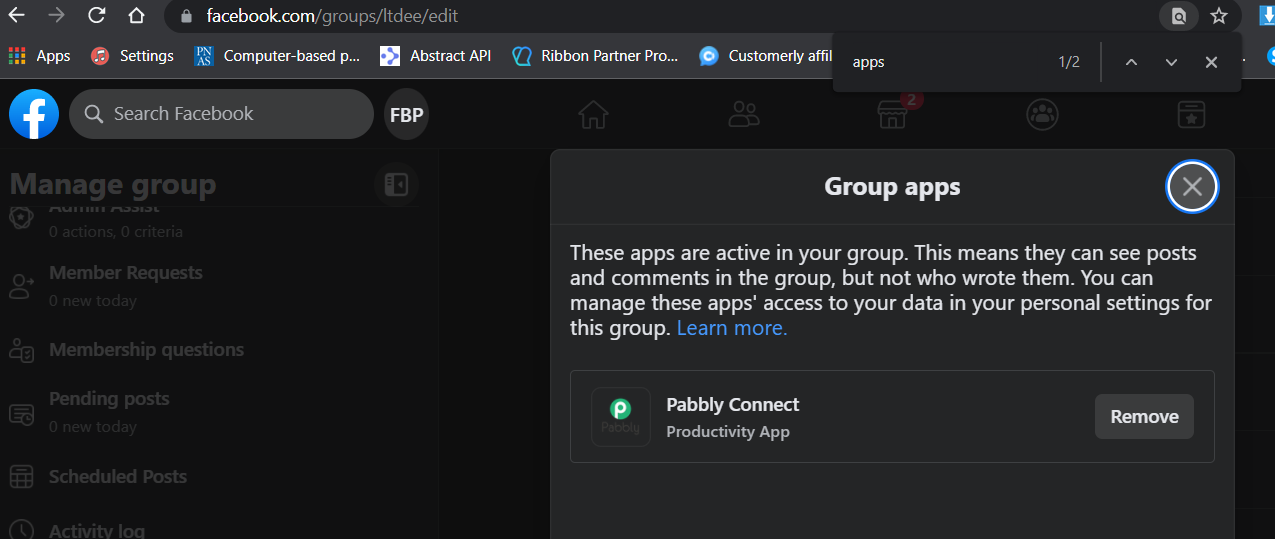Bookmark this page with the star icon

coord(1219,16)
